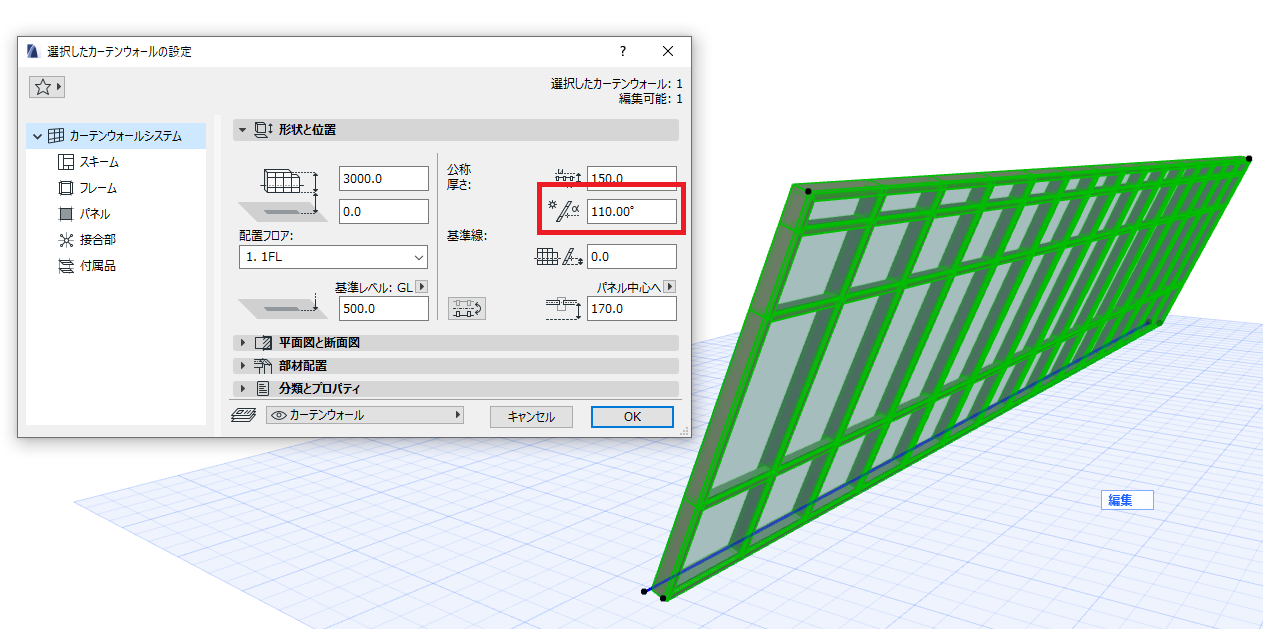Click the slant angle field 110.00°

[632, 212]
